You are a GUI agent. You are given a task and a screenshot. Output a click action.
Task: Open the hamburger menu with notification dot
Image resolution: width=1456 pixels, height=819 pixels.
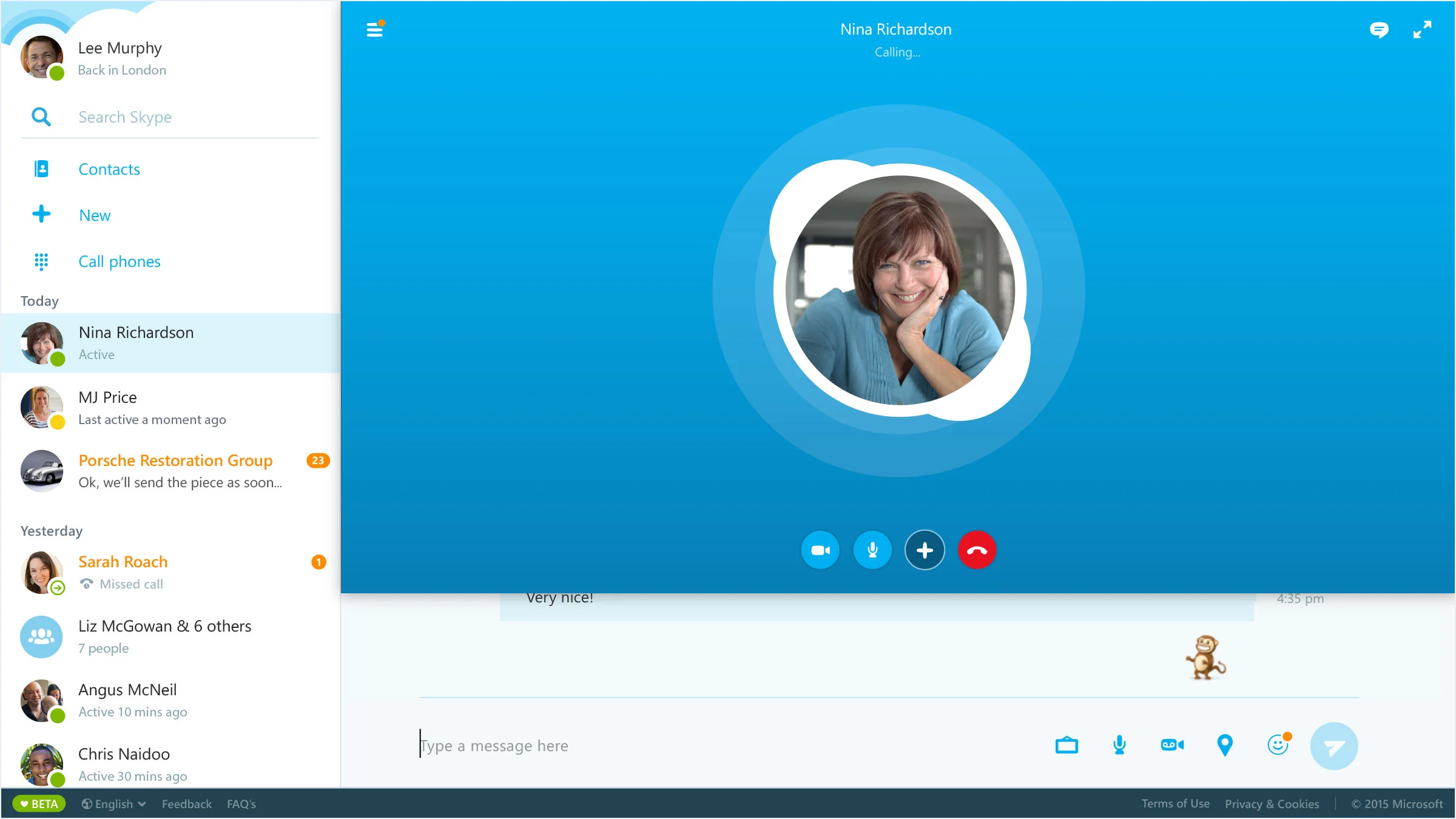pyautogui.click(x=375, y=29)
